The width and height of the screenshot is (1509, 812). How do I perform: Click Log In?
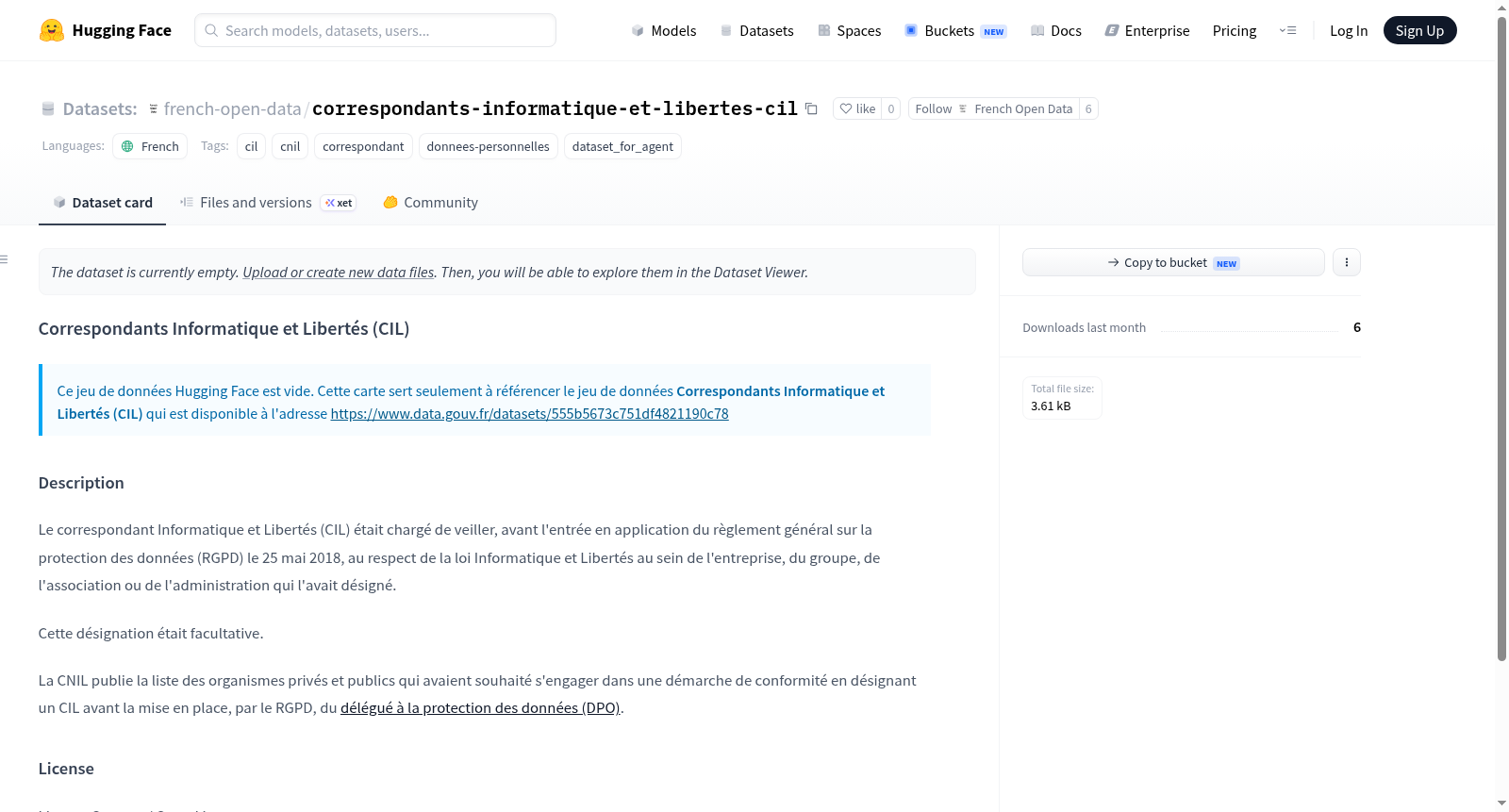[1349, 30]
